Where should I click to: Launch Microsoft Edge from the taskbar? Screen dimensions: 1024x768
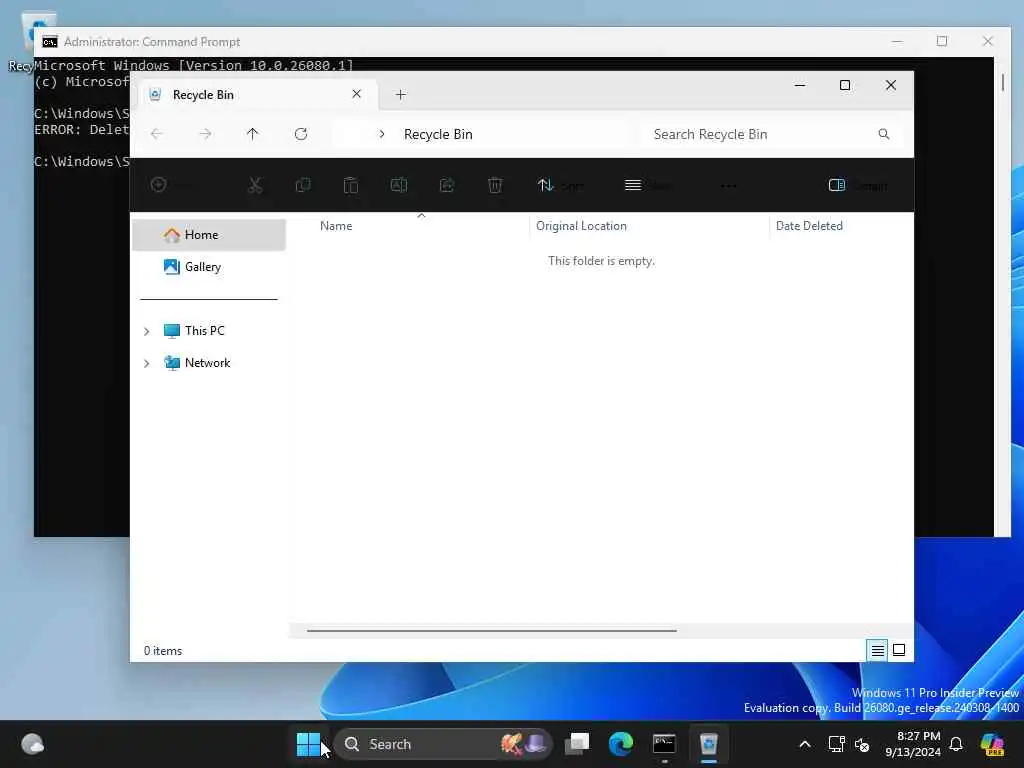[x=621, y=744]
